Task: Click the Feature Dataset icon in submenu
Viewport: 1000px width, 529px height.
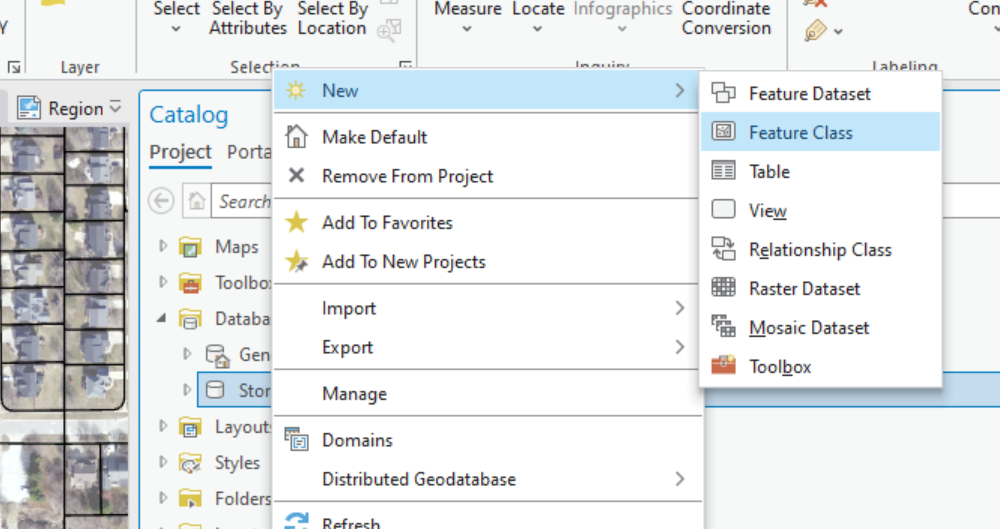Action: [x=723, y=94]
